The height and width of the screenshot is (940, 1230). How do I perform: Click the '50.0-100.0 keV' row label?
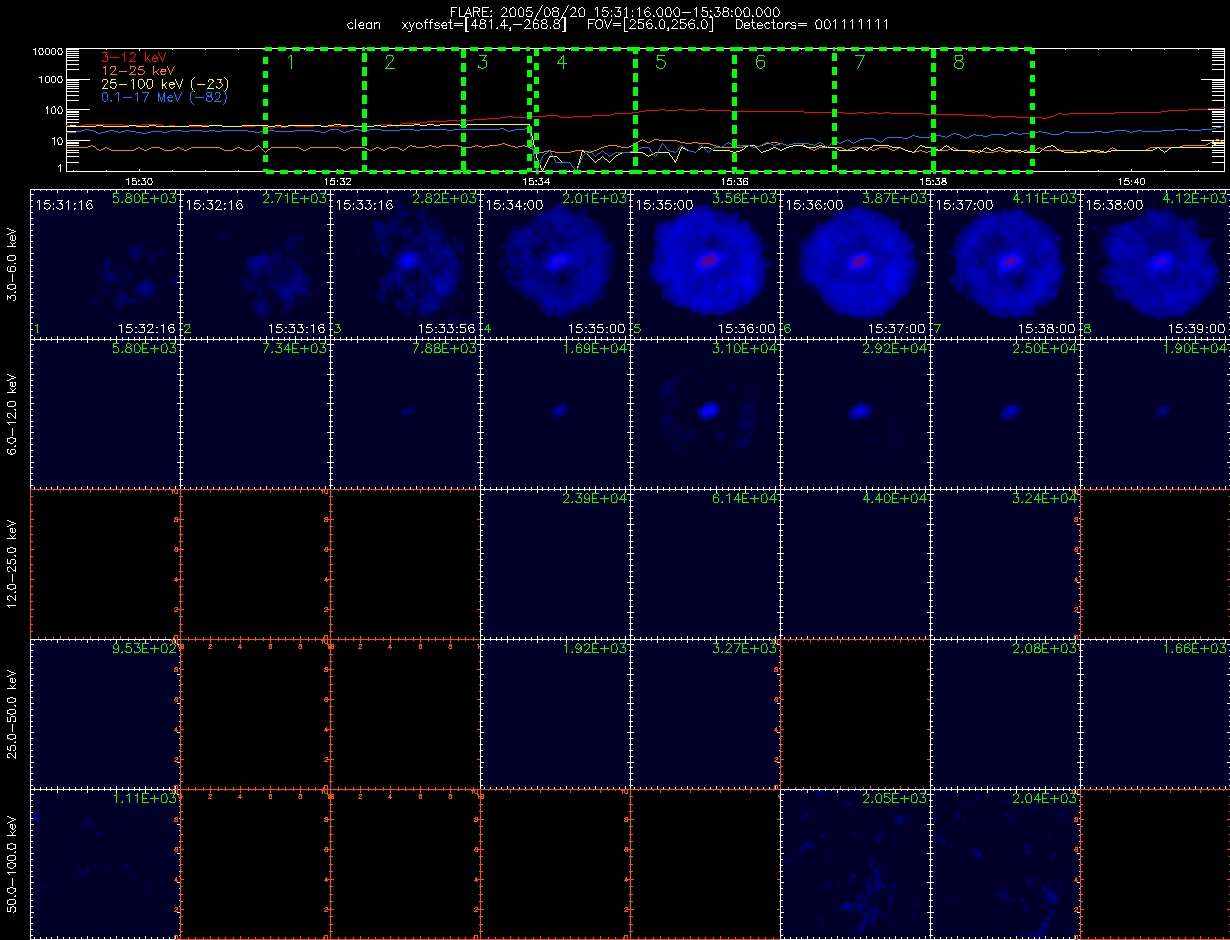(12, 863)
